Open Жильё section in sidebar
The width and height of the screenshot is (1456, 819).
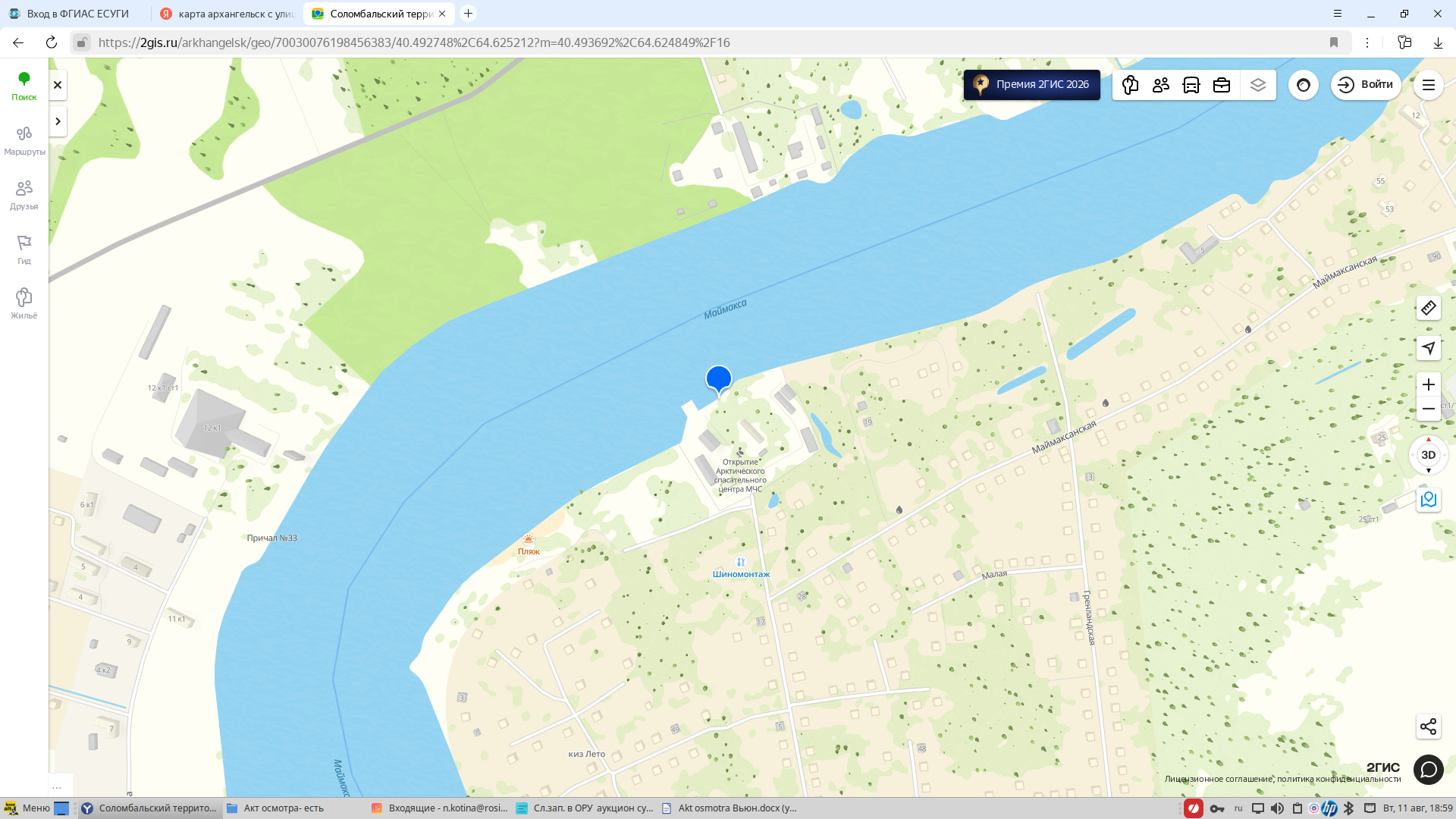pyautogui.click(x=24, y=303)
